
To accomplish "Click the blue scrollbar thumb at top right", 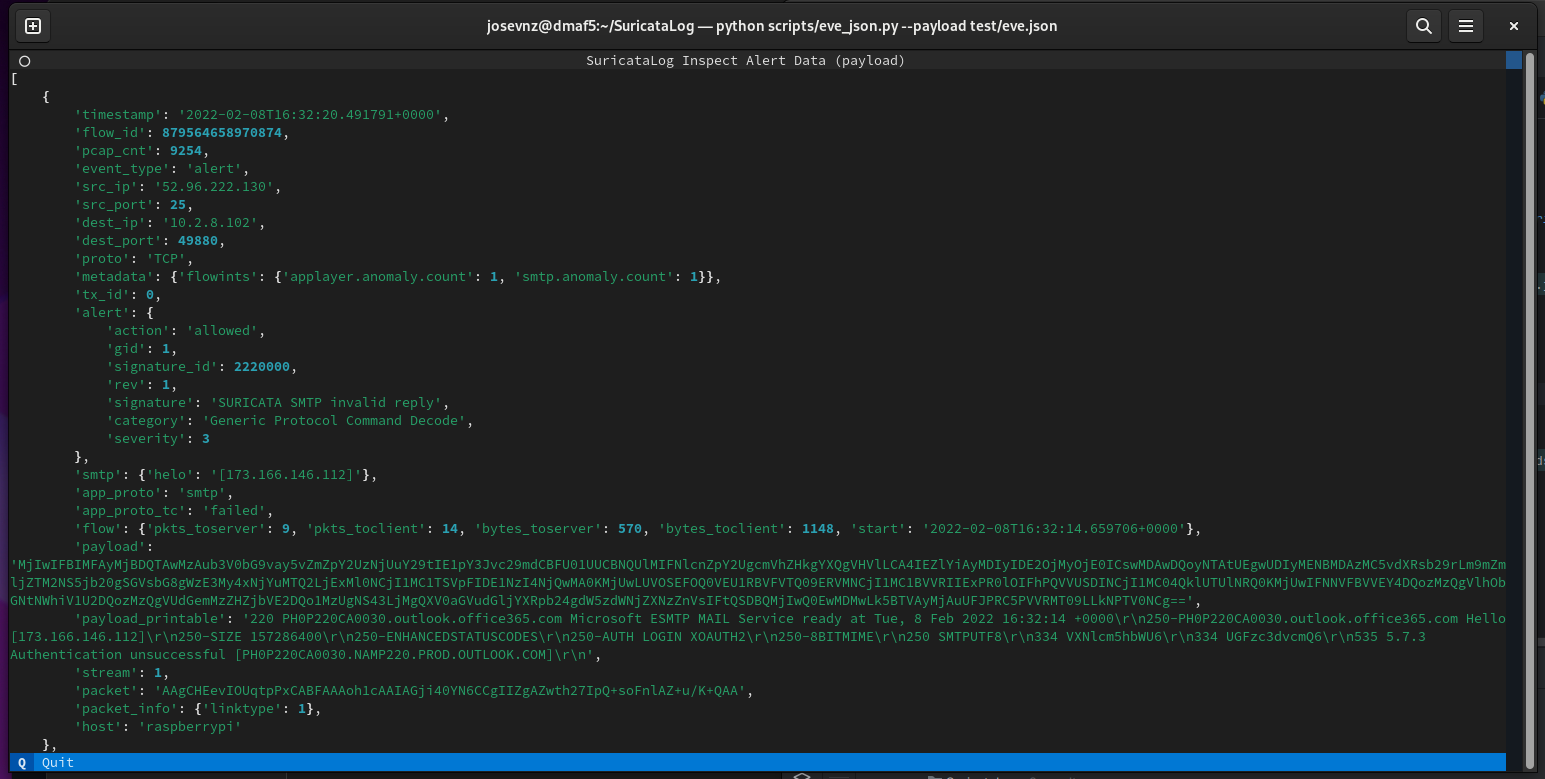I will pos(1513,61).
